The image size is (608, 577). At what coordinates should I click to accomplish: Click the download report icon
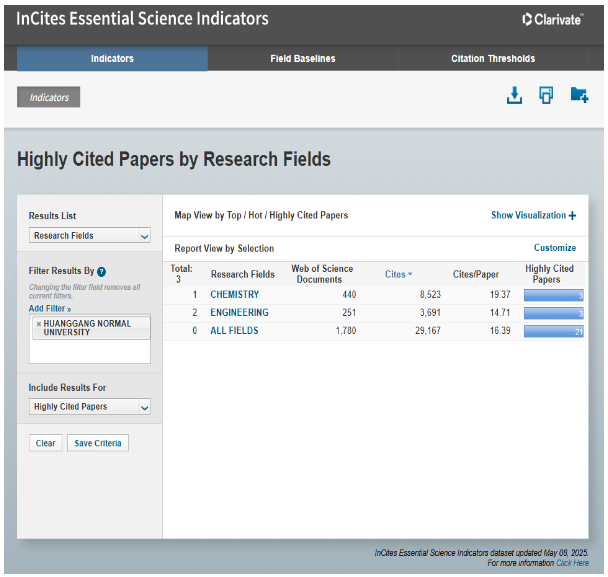(x=514, y=96)
